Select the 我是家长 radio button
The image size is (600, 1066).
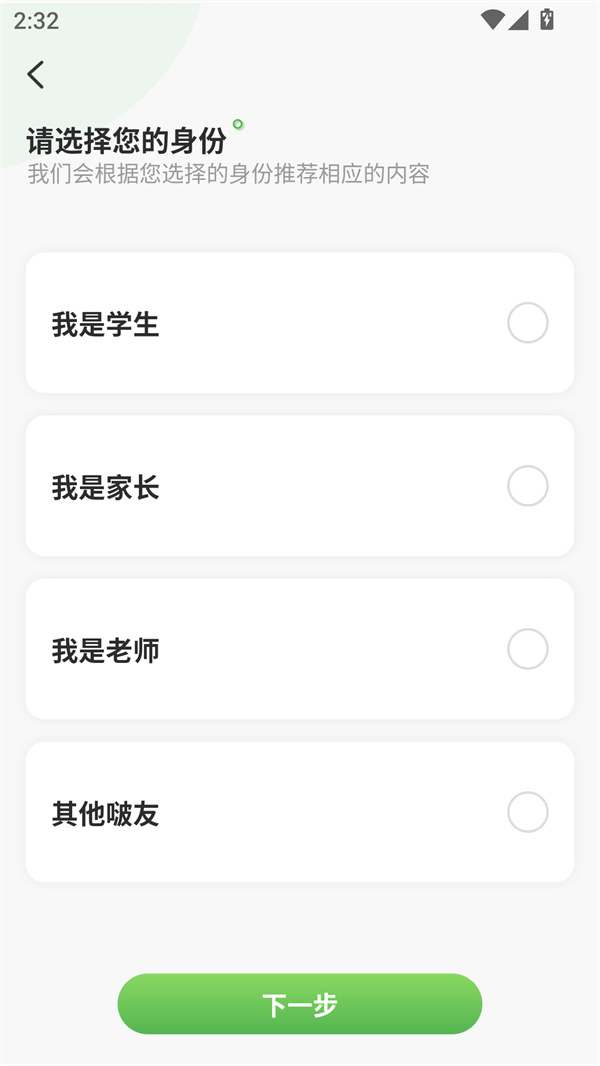[528, 486]
